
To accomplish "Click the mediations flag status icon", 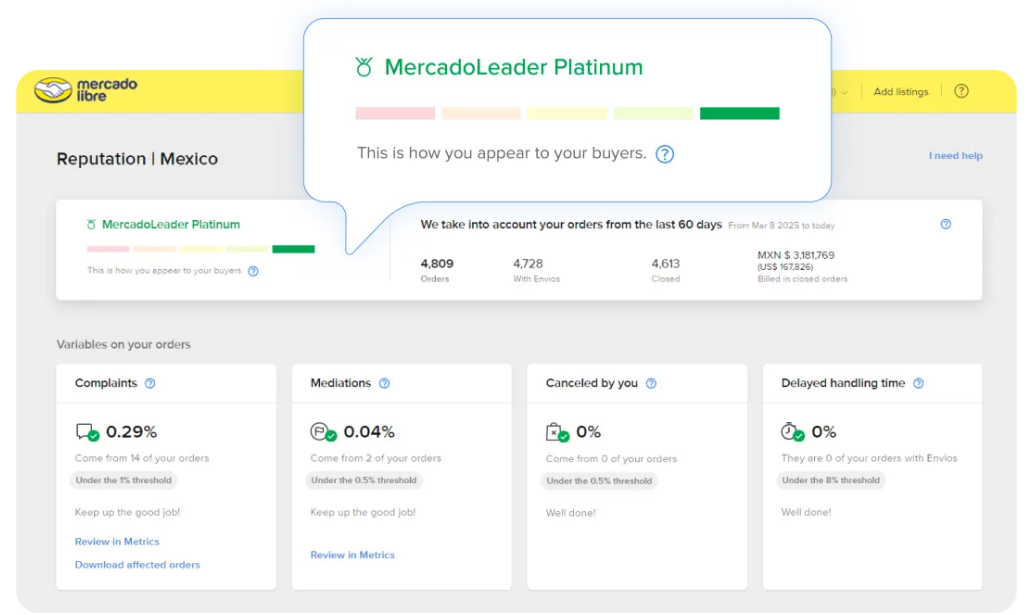I will 323,432.
